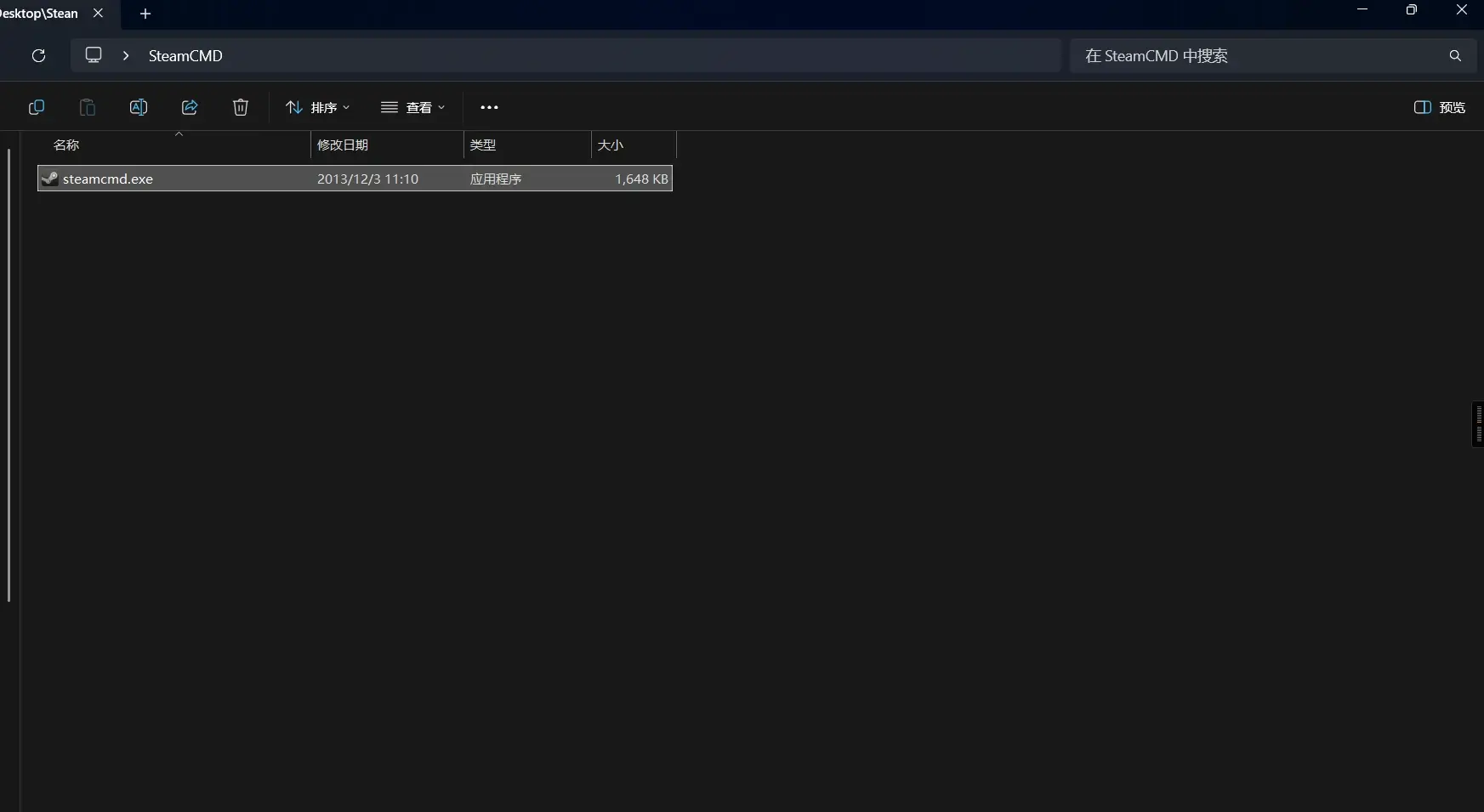Restore down the File Explorer window
Viewport: 1484px width, 812px height.
point(1412,10)
